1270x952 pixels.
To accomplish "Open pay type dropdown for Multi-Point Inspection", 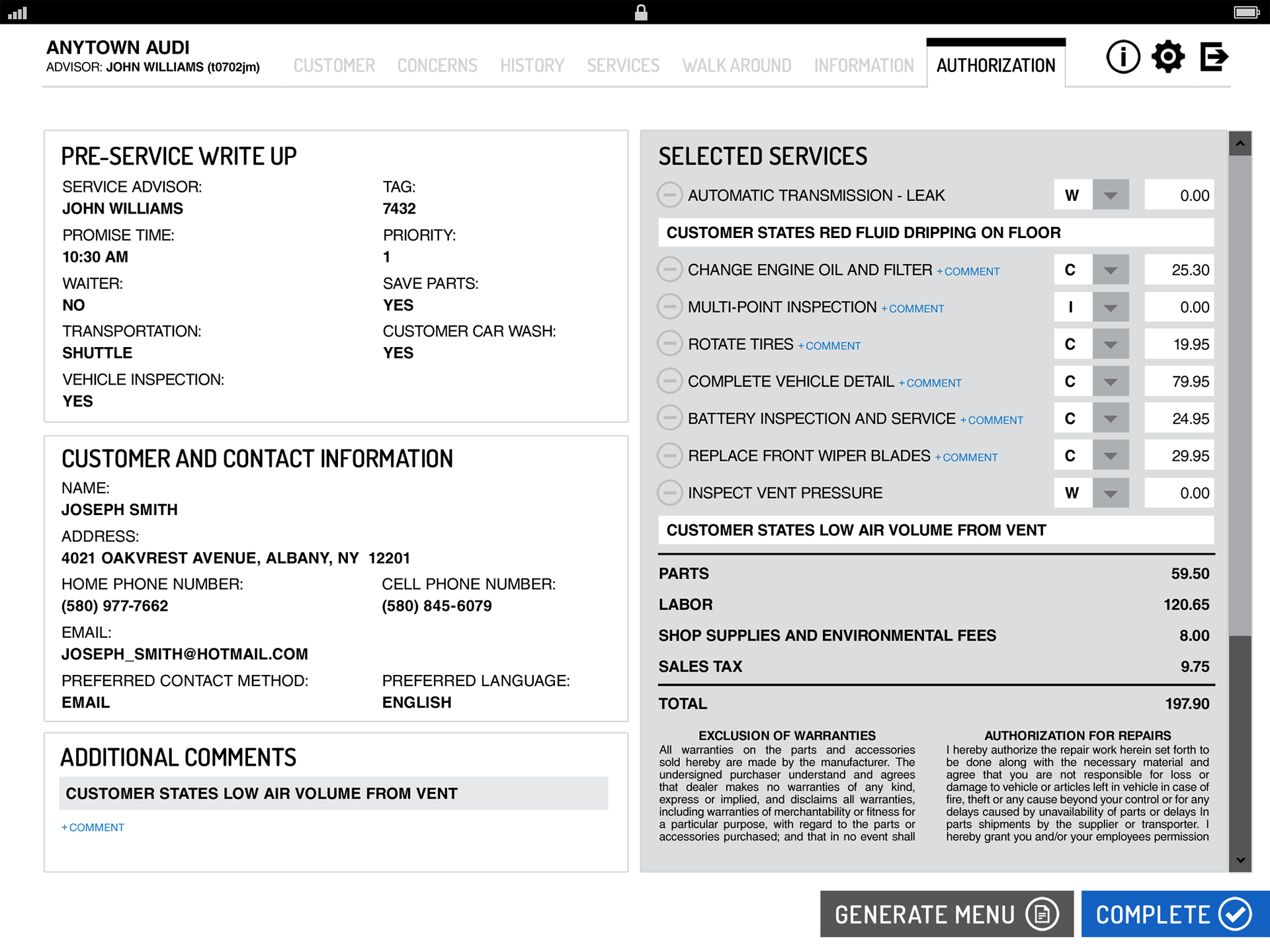I will pos(1111,307).
